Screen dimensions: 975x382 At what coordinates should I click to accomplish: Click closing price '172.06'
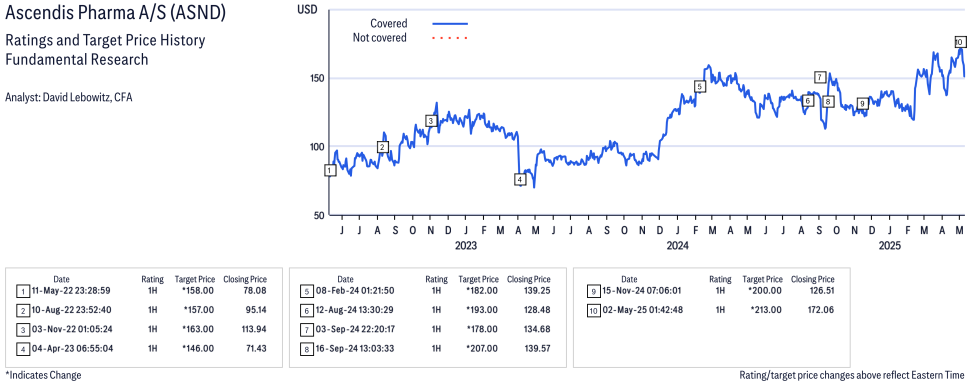pos(821,310)
